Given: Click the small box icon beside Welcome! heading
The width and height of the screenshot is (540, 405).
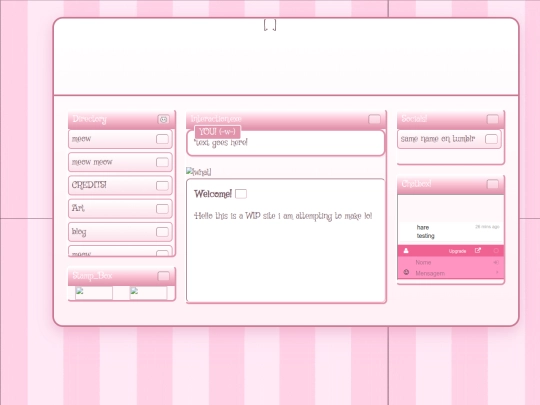Looking at the screenshot, I should click(x=241, y=194).
